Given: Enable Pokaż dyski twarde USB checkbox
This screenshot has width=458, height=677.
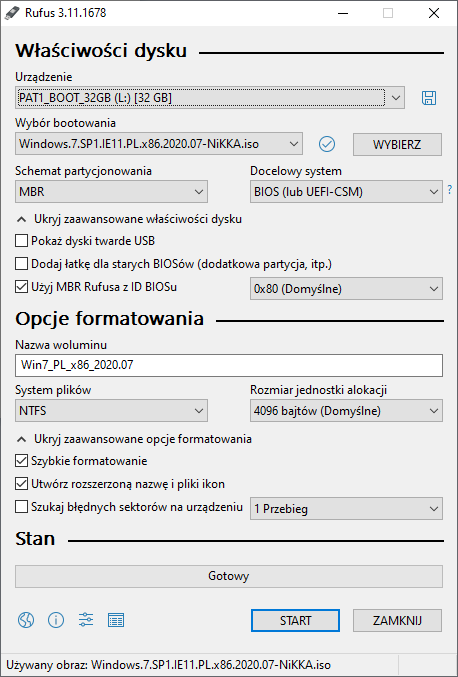Looking at the screenshot, I should (22, 240).
